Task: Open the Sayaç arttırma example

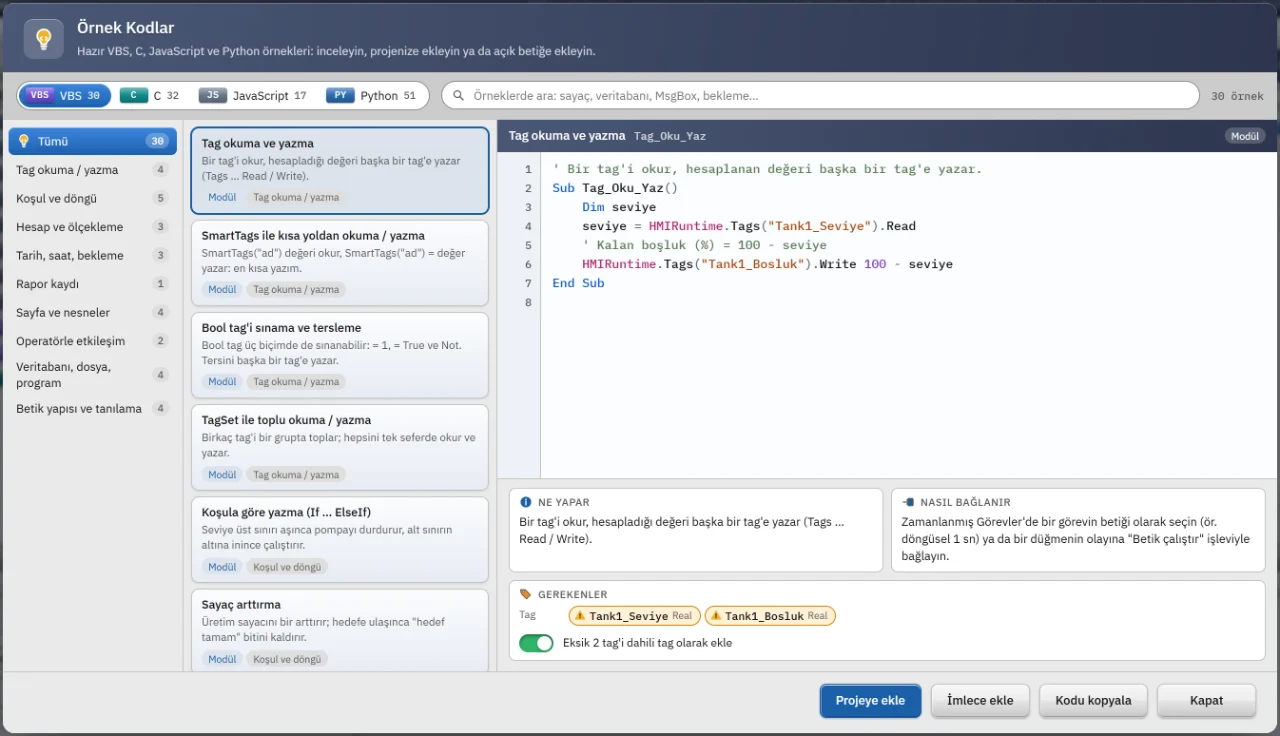Action: pyautogui.click(x=339, y=632)
